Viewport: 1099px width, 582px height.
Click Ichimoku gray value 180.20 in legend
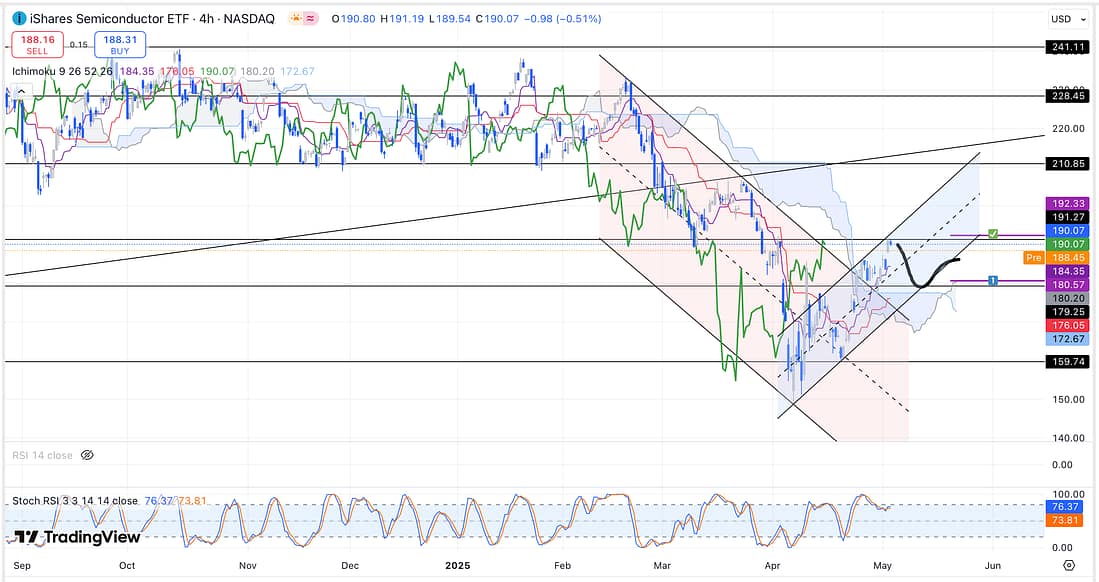click(x=257, y=72)
